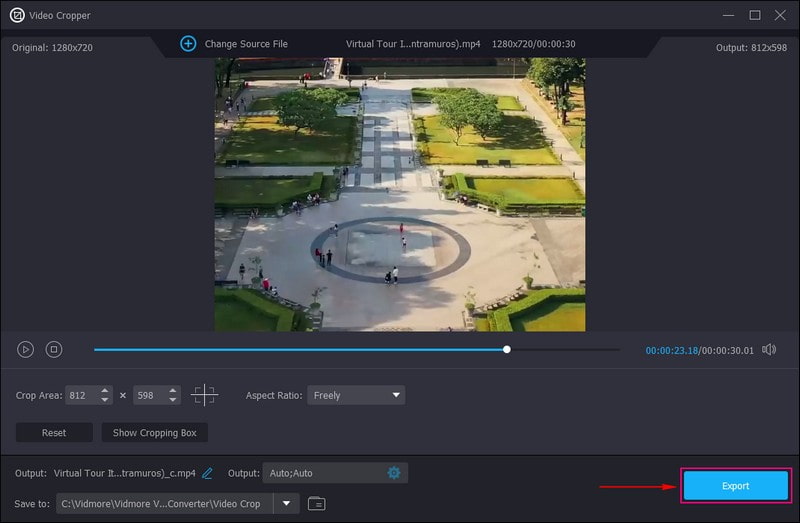Increase crop width with up arrow
Image resolution: width=800 pixels, height=523 pixels.
coord(106,390)
